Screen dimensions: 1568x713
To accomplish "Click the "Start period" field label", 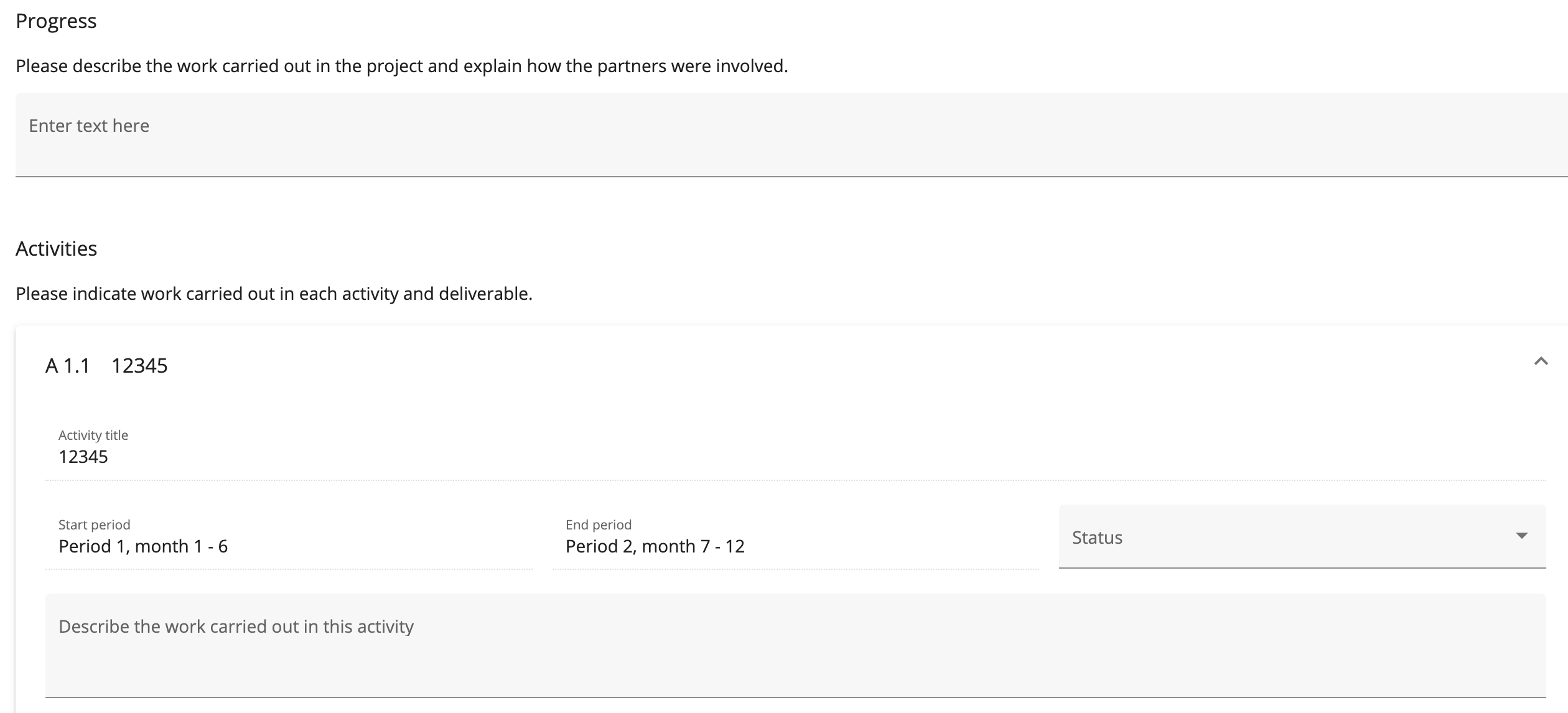I will pyautogui.click(x=95, y=525).
